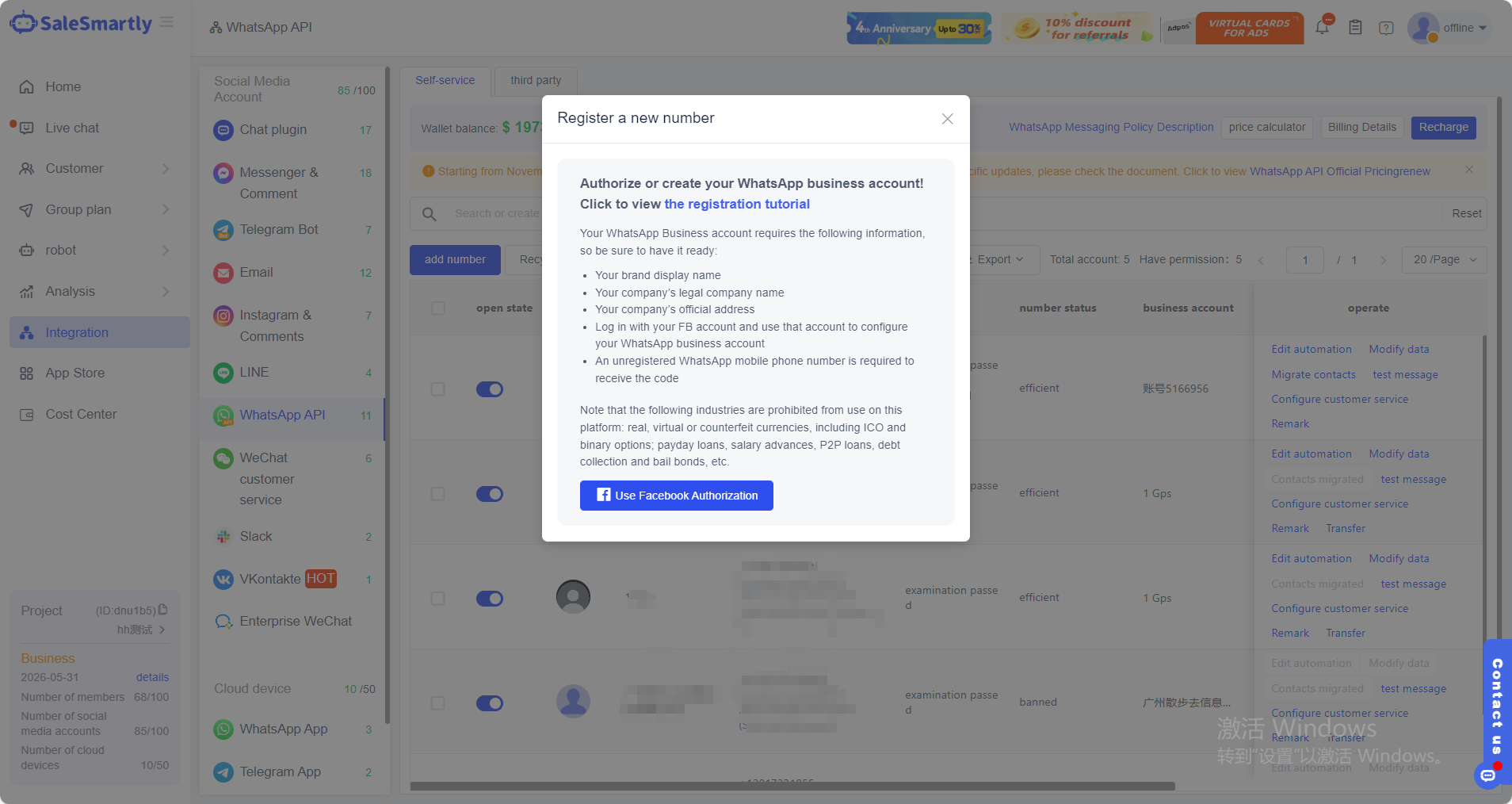This screenshot has height=804, width=1512.
Task: Switch to the third party tab
Action: point(536,80)
